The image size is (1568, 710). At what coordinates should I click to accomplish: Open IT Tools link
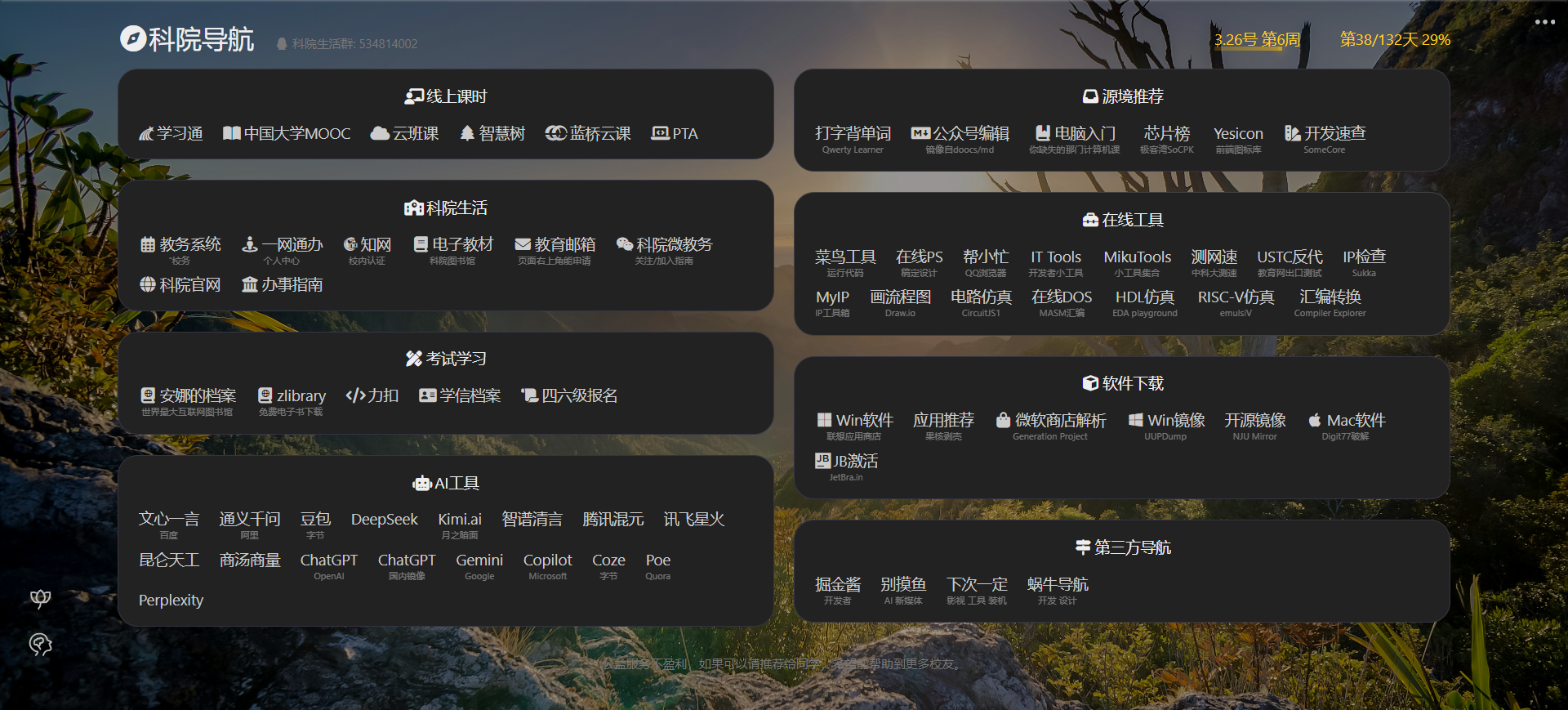tap(1055, 262)
